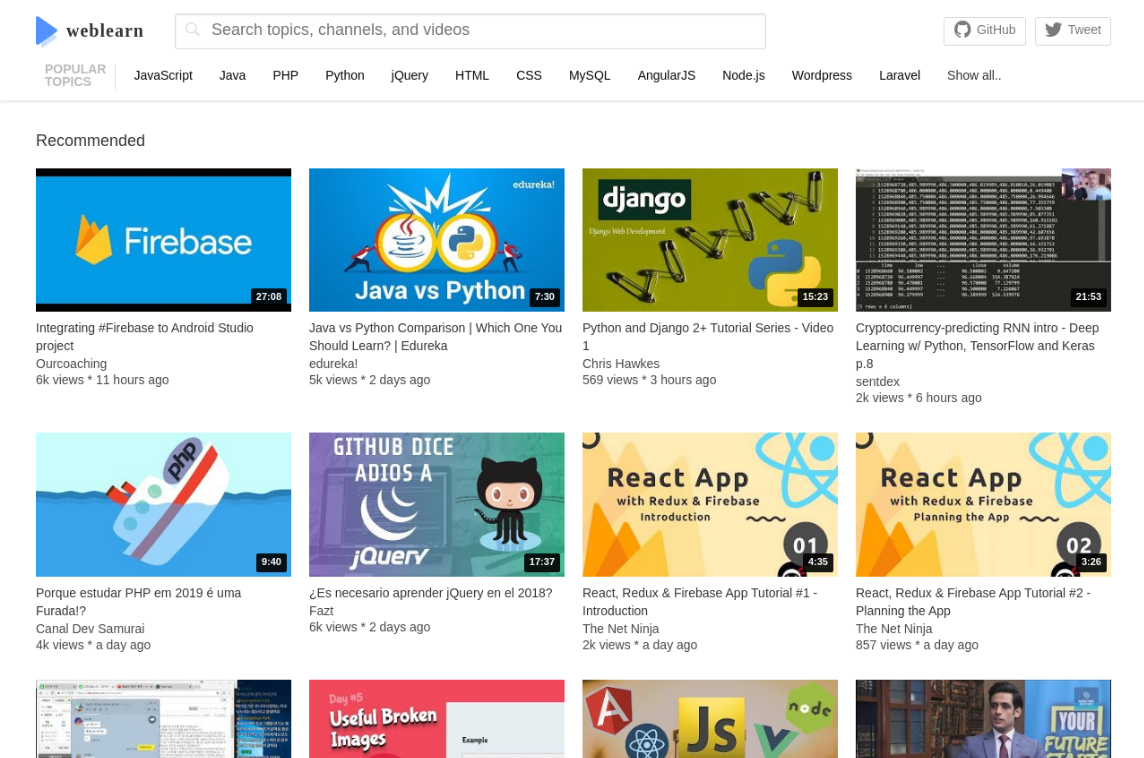Click channel name Canal Dev Samurai

90,628
